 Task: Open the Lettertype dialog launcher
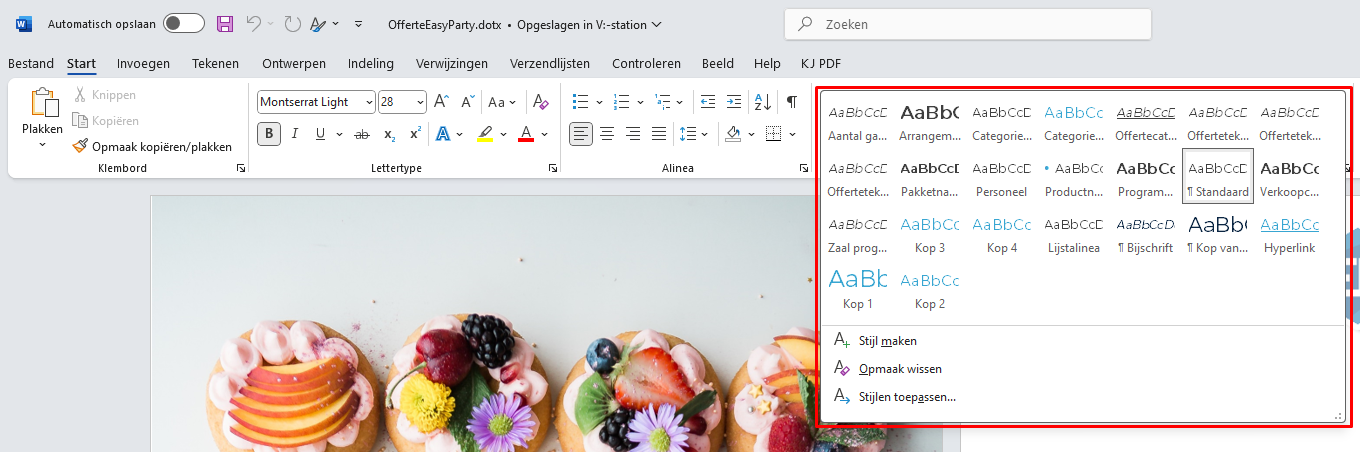(553, 169)
